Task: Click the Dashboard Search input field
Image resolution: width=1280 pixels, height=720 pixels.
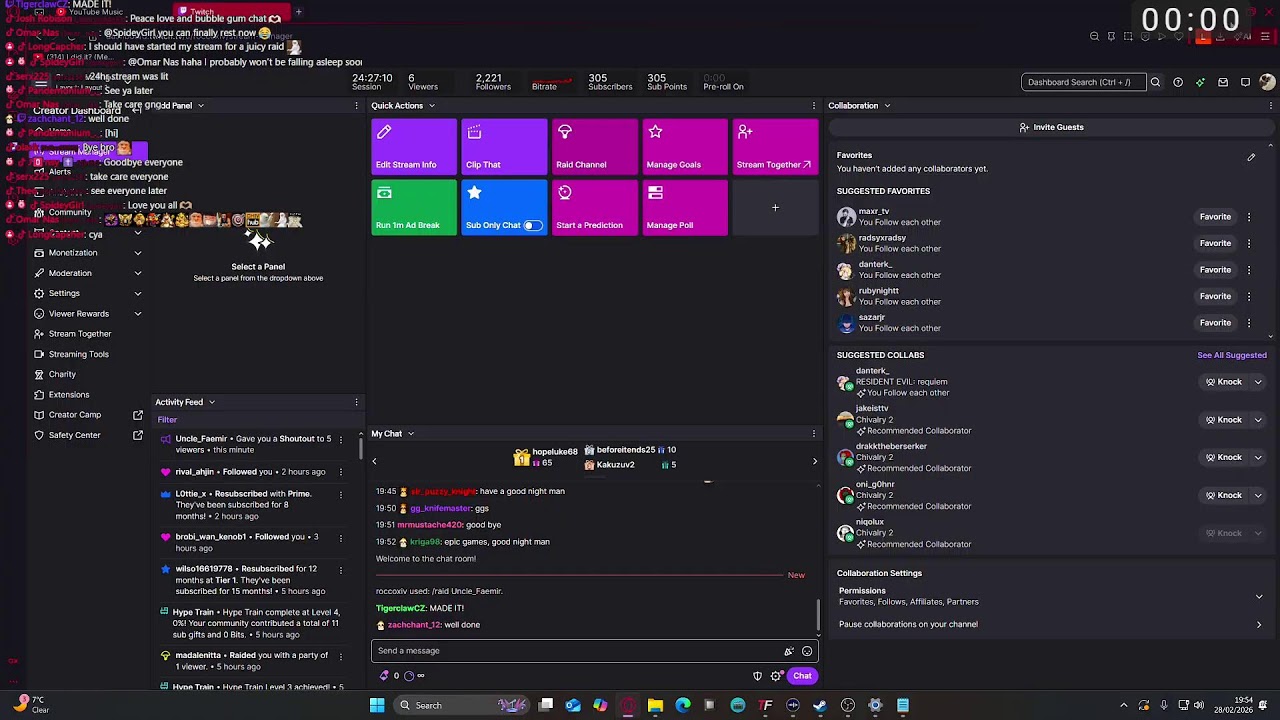Action: click(1083, 82)
